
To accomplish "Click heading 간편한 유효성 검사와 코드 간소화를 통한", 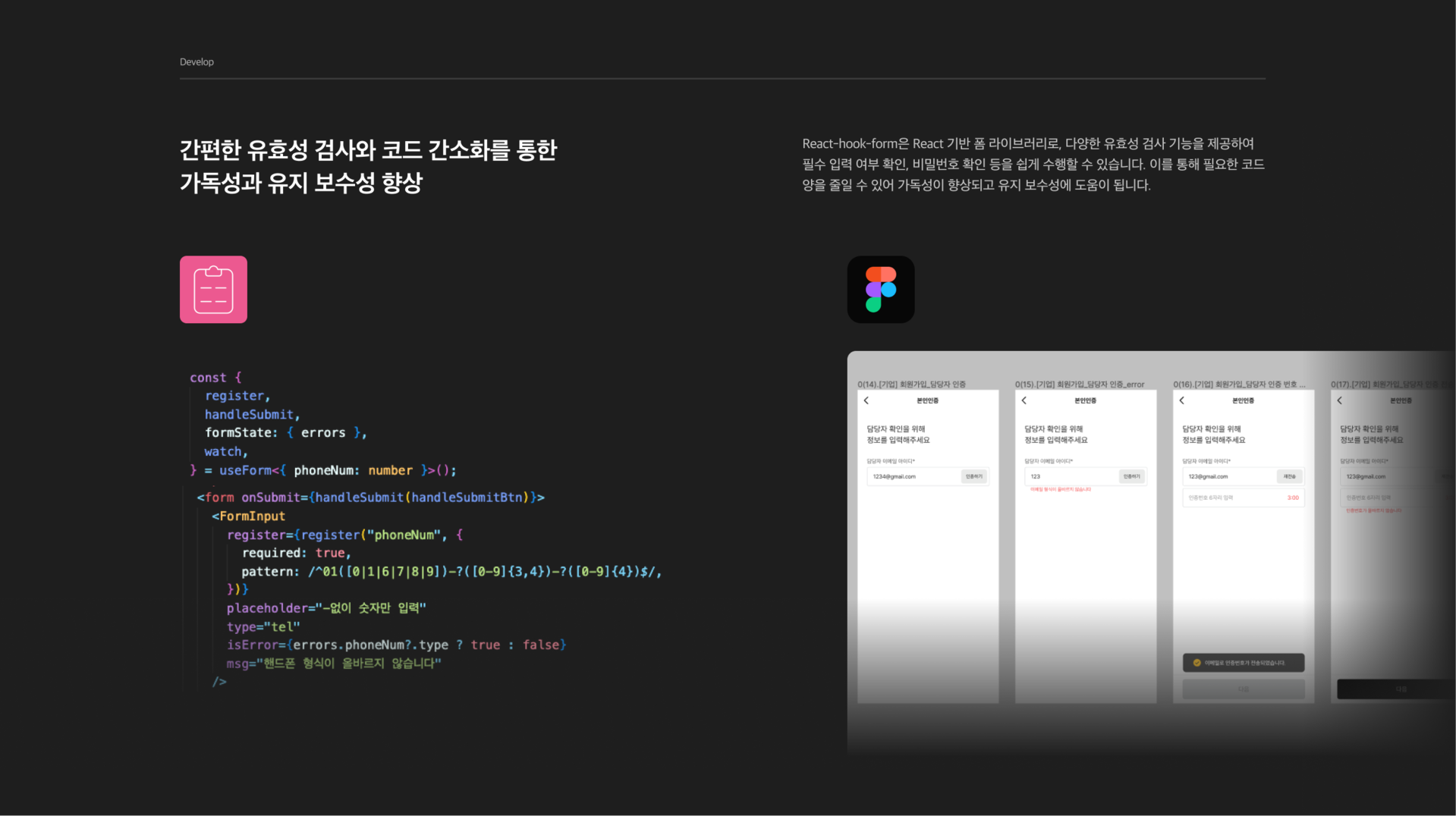I will tap(368, 149).
